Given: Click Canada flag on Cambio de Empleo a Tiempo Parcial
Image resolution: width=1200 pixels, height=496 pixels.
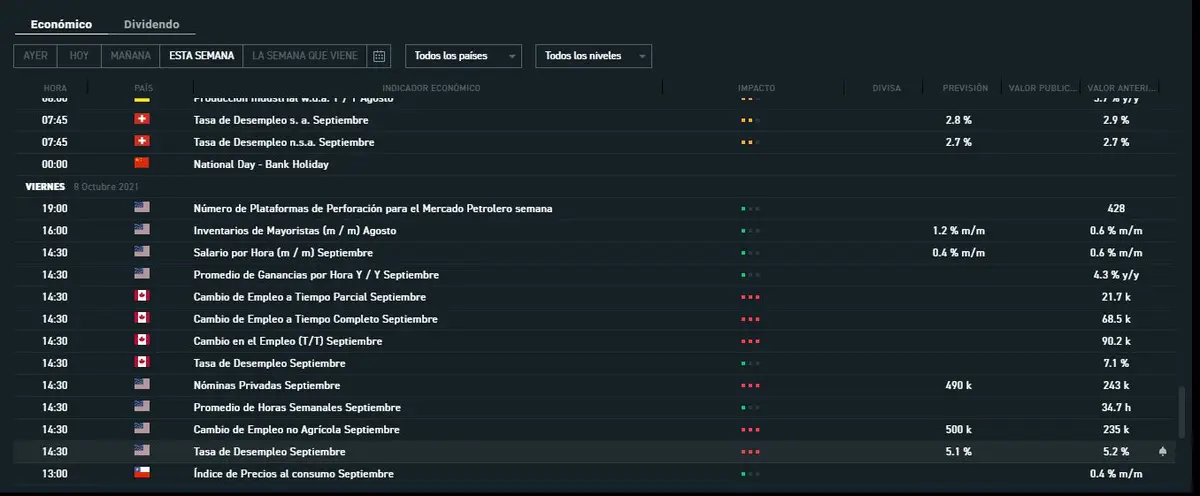Looking at the screenshot, I should click(x=142, y=297).
